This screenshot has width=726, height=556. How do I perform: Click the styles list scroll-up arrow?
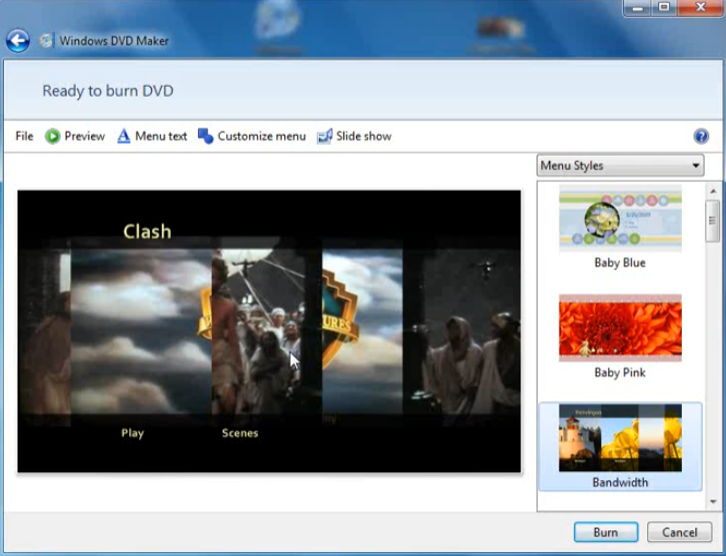(713, 191)
